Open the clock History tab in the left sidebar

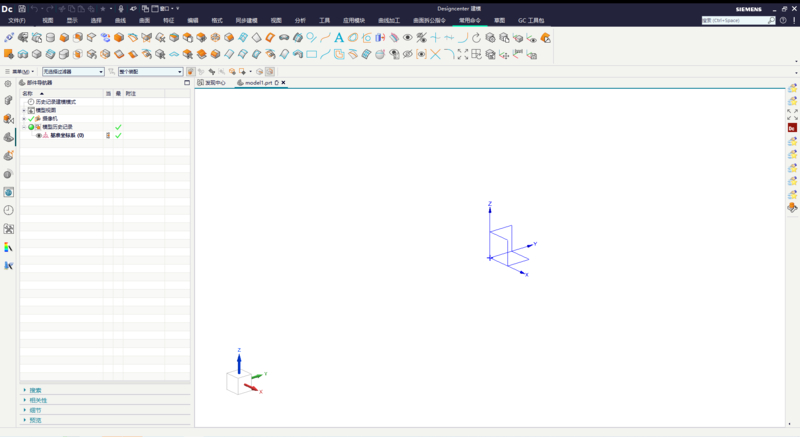coord(9,210)
